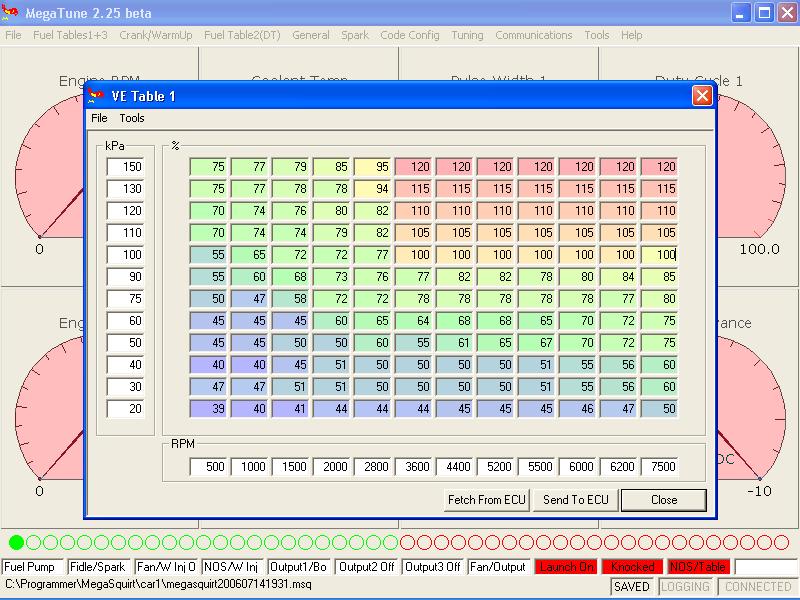
Task: Select the 6200 RPM bin field
Action: [x=618, y=466]
